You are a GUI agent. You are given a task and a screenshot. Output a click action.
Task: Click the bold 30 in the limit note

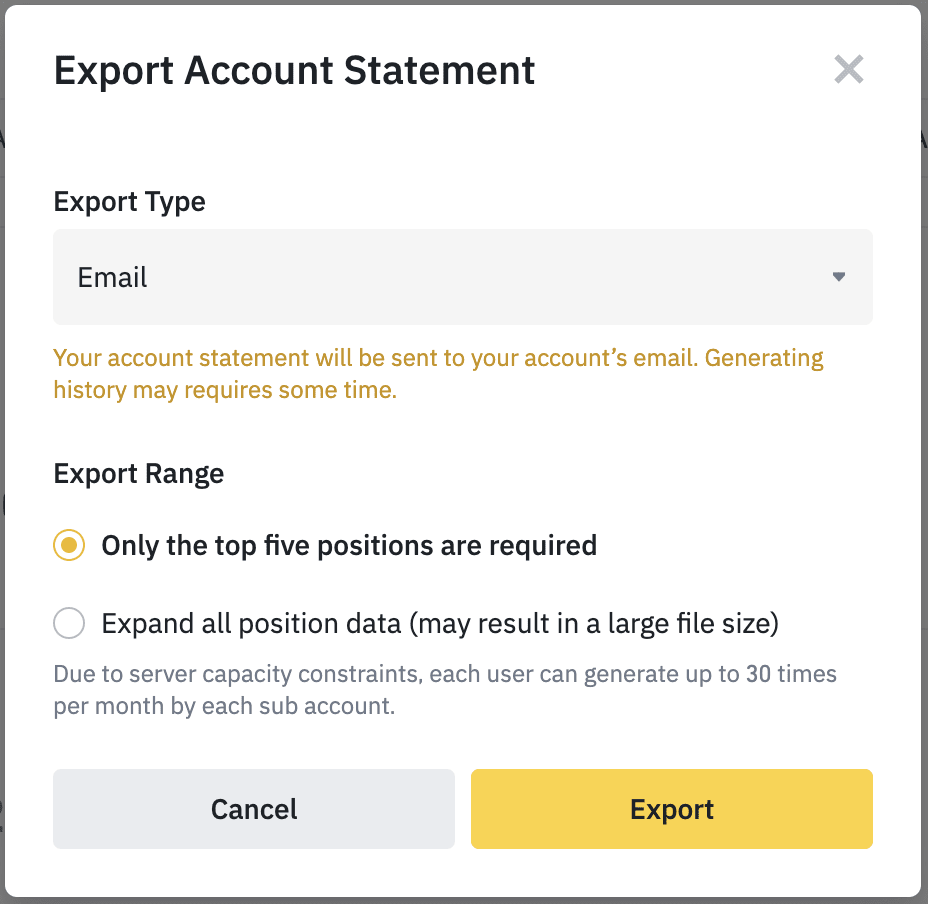tap(757, 674)
